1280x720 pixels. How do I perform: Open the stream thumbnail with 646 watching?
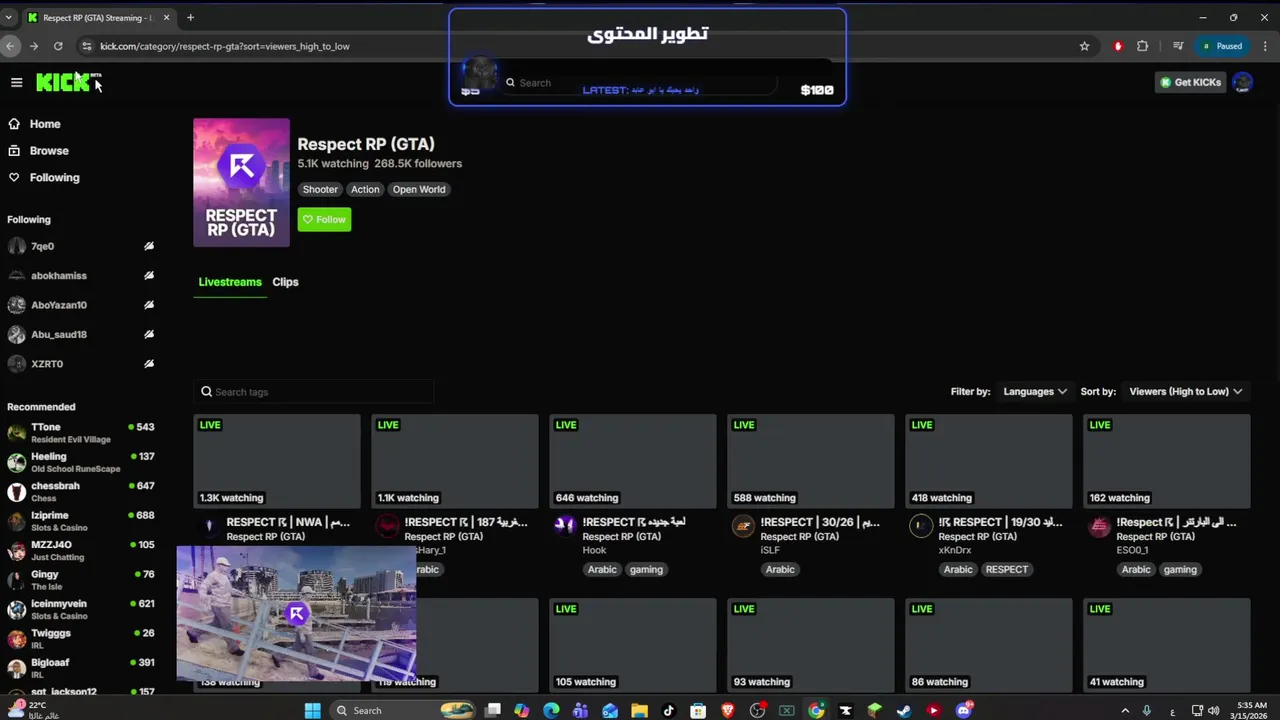(633, 462)
